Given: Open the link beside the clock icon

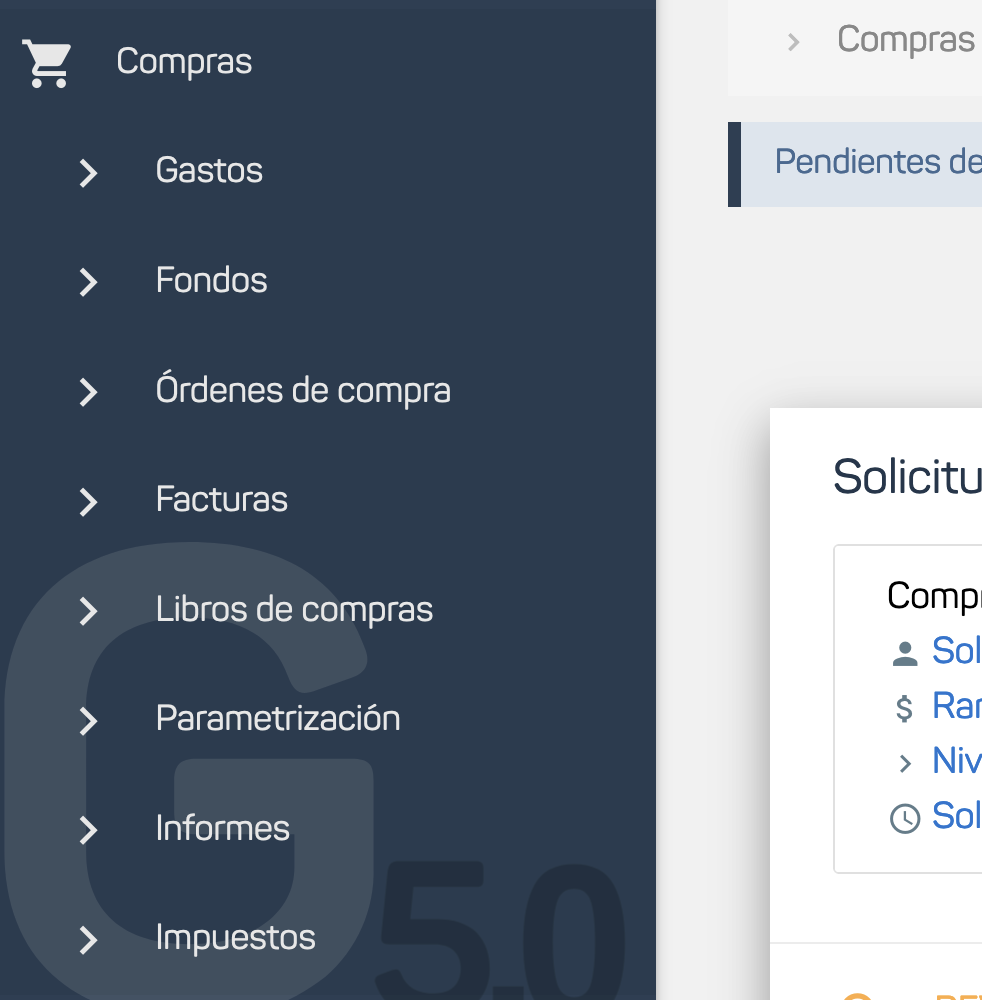Looking at the screenshot, I should click(x=956, y=817).
